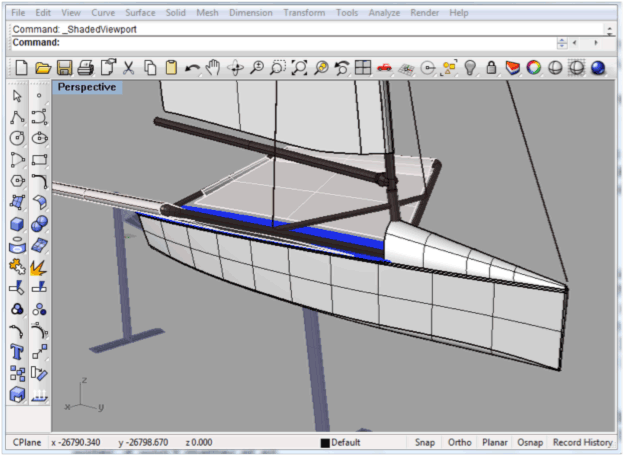The width and height of the screenshot is (624, 456).
Task: Open the color wheel icon in toolbar
Action: (534, 68)
